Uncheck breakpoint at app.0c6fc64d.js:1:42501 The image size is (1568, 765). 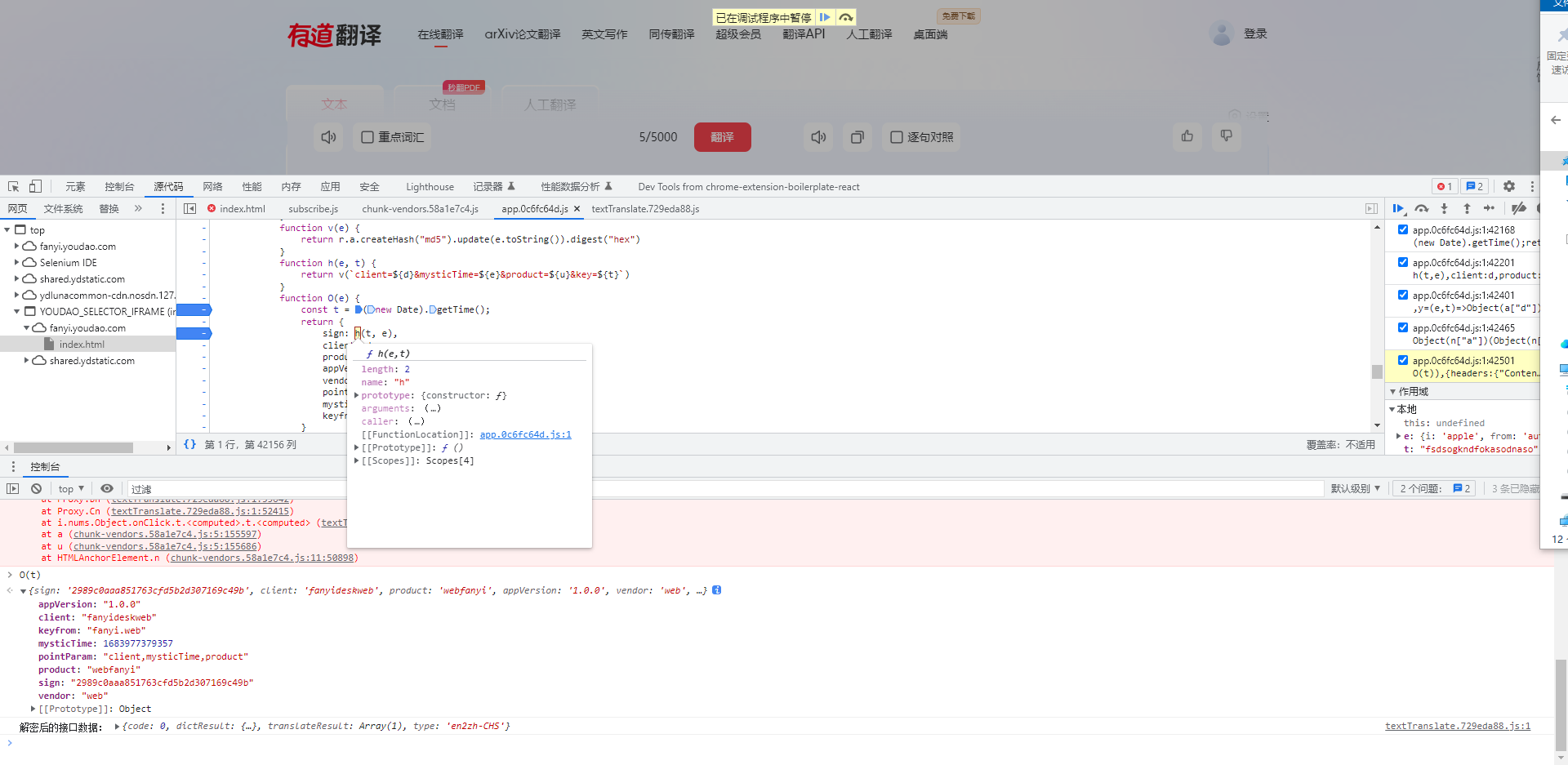tap(1403, 361)
